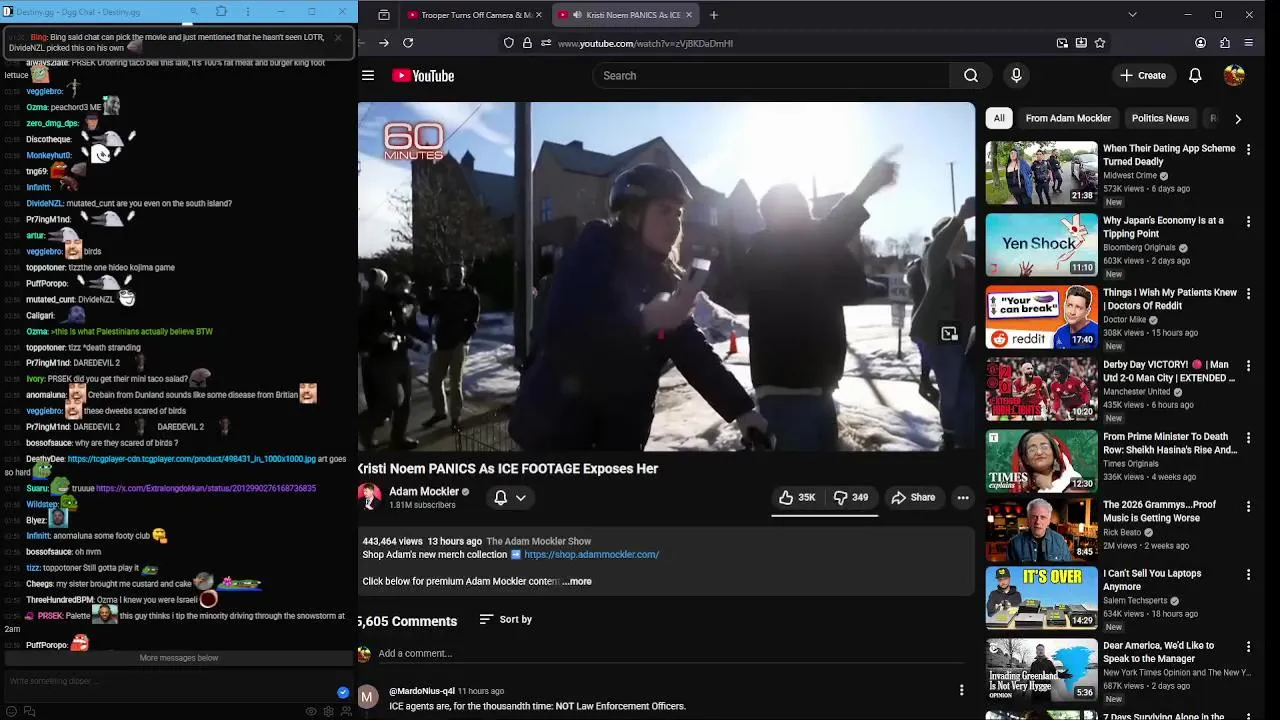Expand description with '...more'
The image size is (1280, 720).
[x=577, y=581]
